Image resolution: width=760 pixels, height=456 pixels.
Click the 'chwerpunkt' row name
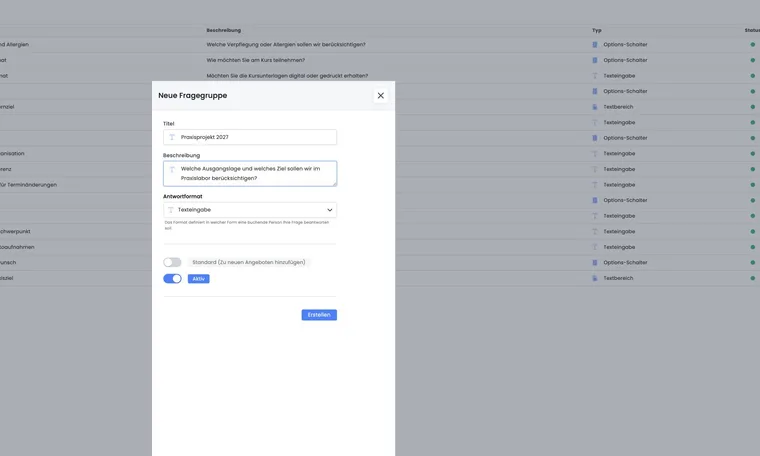pyautogui.click(x=15, y=232)
